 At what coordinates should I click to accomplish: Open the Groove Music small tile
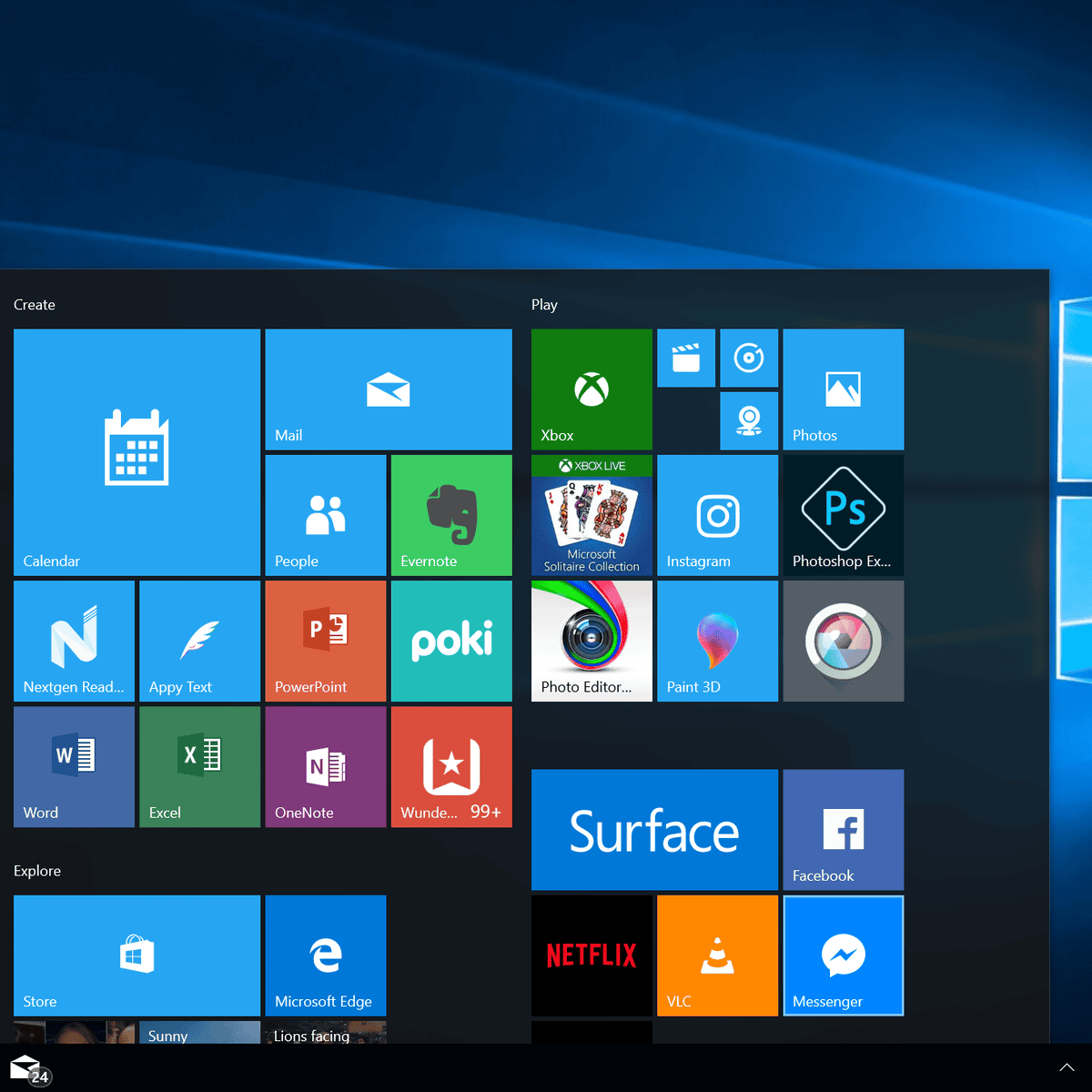click(749, 358)
